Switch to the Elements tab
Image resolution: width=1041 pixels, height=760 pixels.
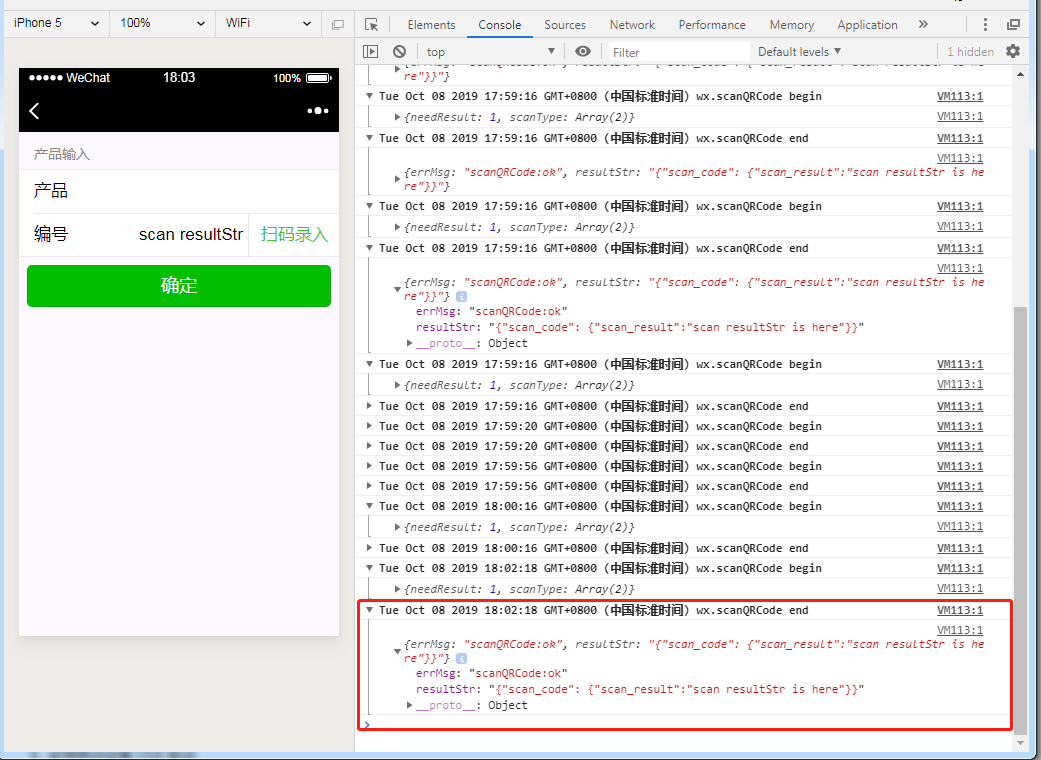click(432, 25)
